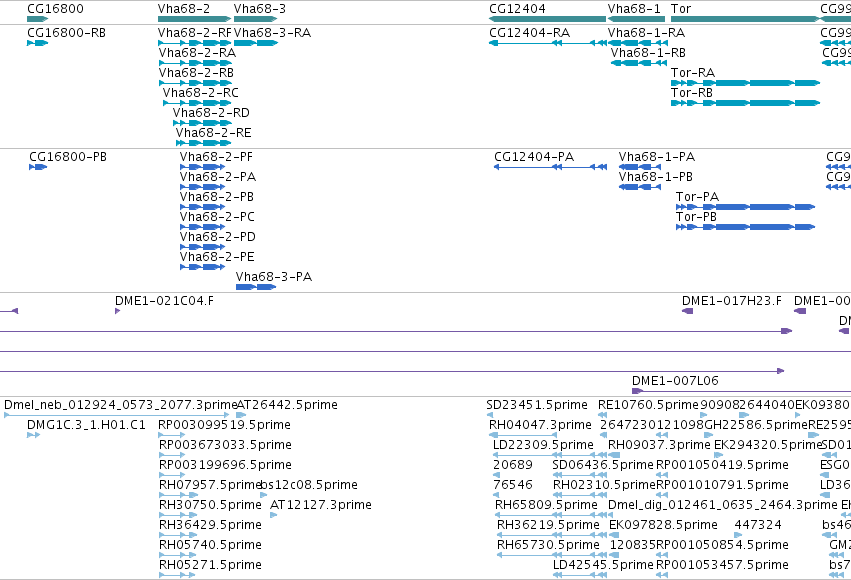Select EST RH09037.3prime
The width and height of the screenshot is (851, 580).
pos(613,455)
